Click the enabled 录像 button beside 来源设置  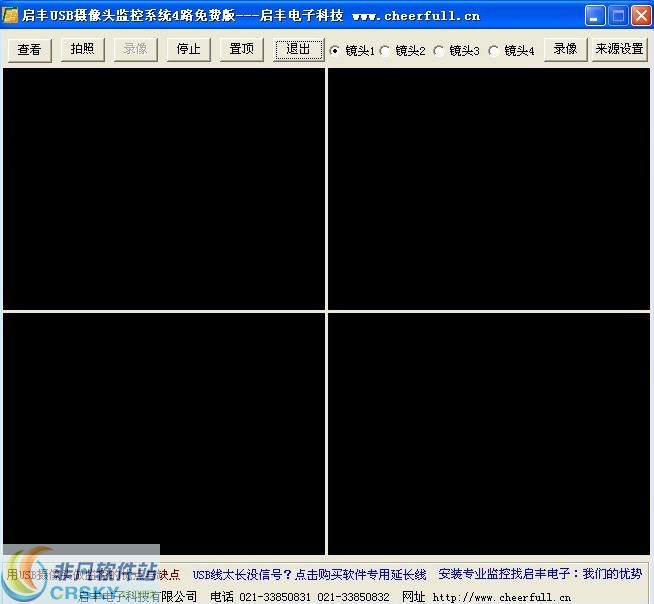[565, 49]
